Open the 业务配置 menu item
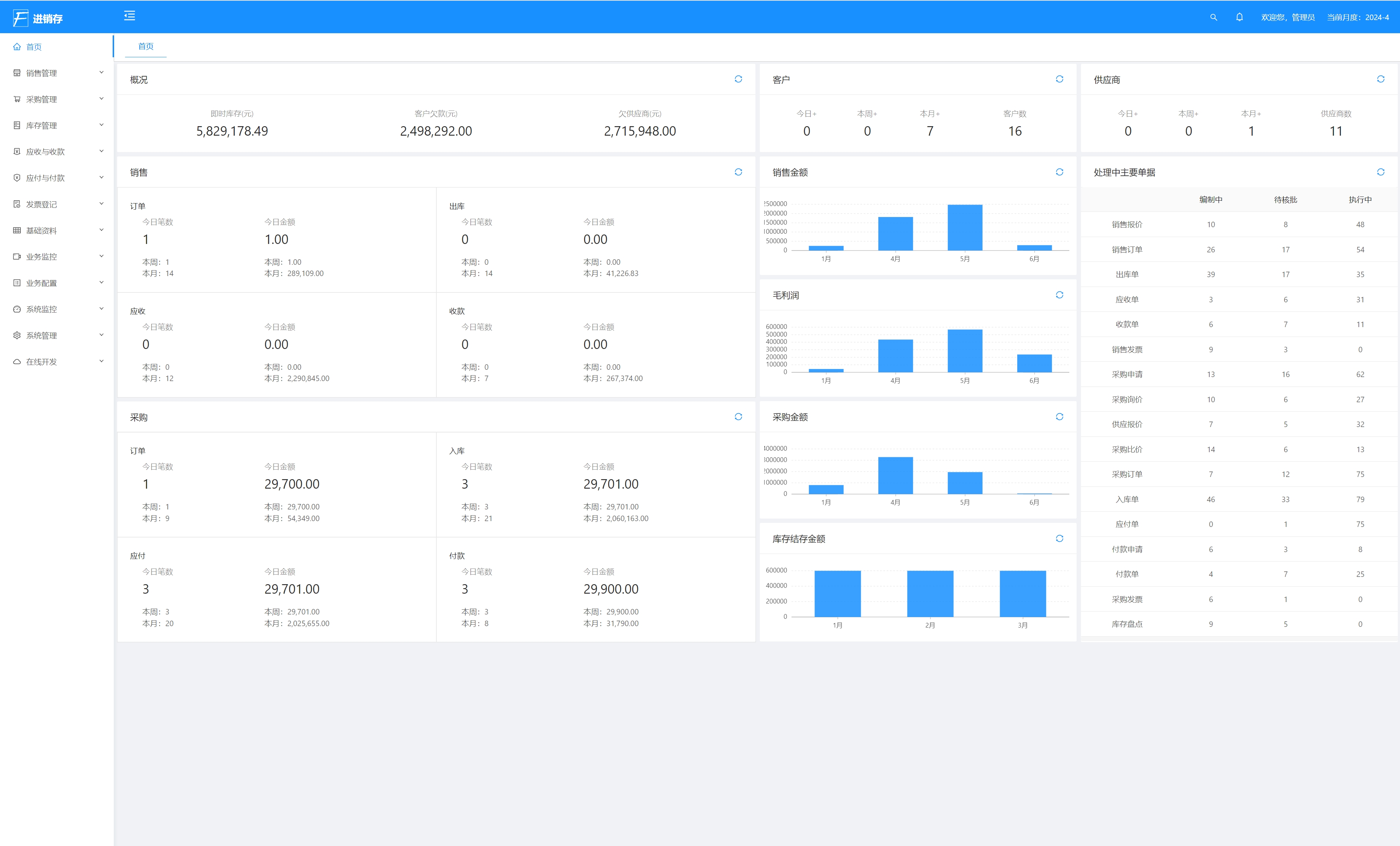Image resolution: width=1400 pixels, height=846 pixels. (x=57, y=282)
